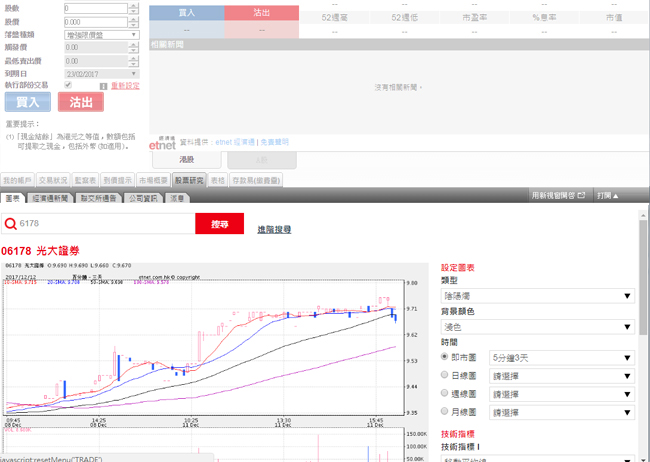Select the 圖表 sub-tab
Screen dimensions: 650x462
click(13, 198)
